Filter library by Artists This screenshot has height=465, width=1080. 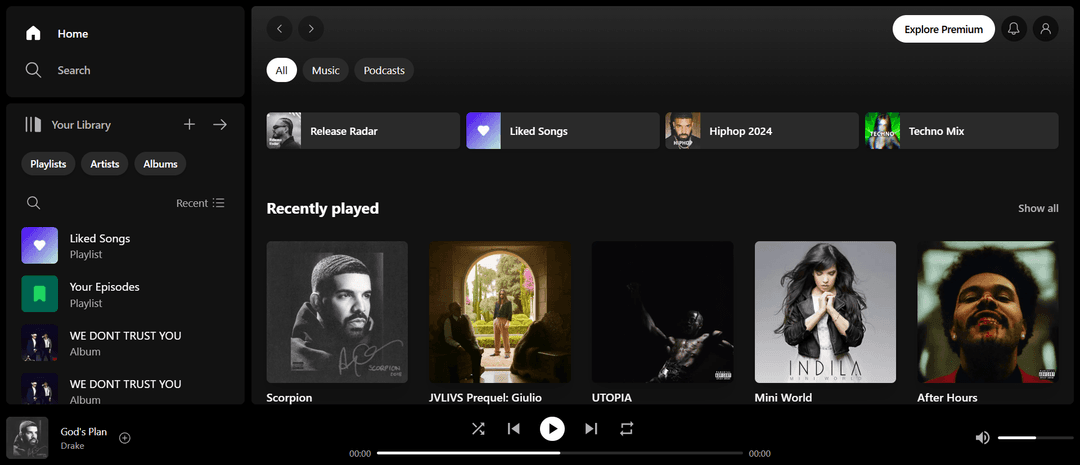click(x=105, y=164)
